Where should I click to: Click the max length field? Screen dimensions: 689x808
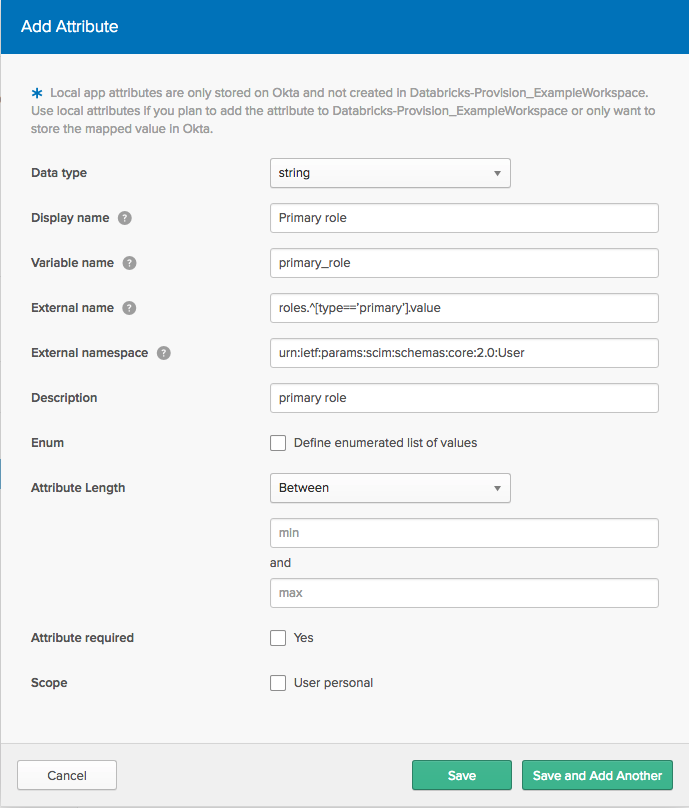click(x=464, y=593)
